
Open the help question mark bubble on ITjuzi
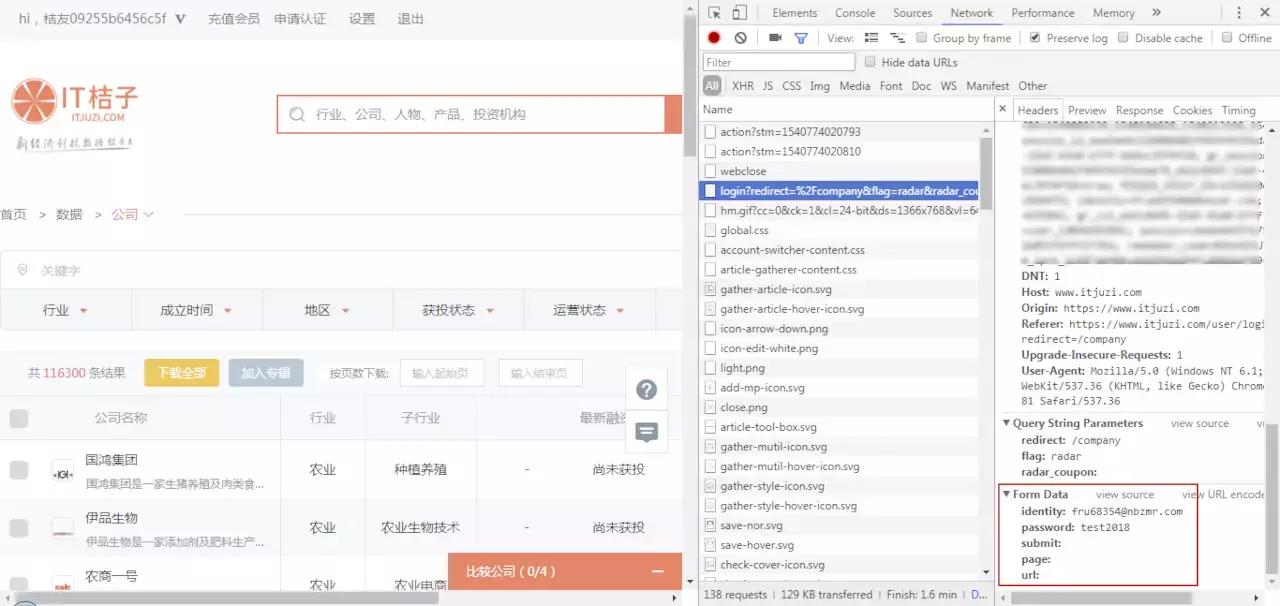click(646, 390)
